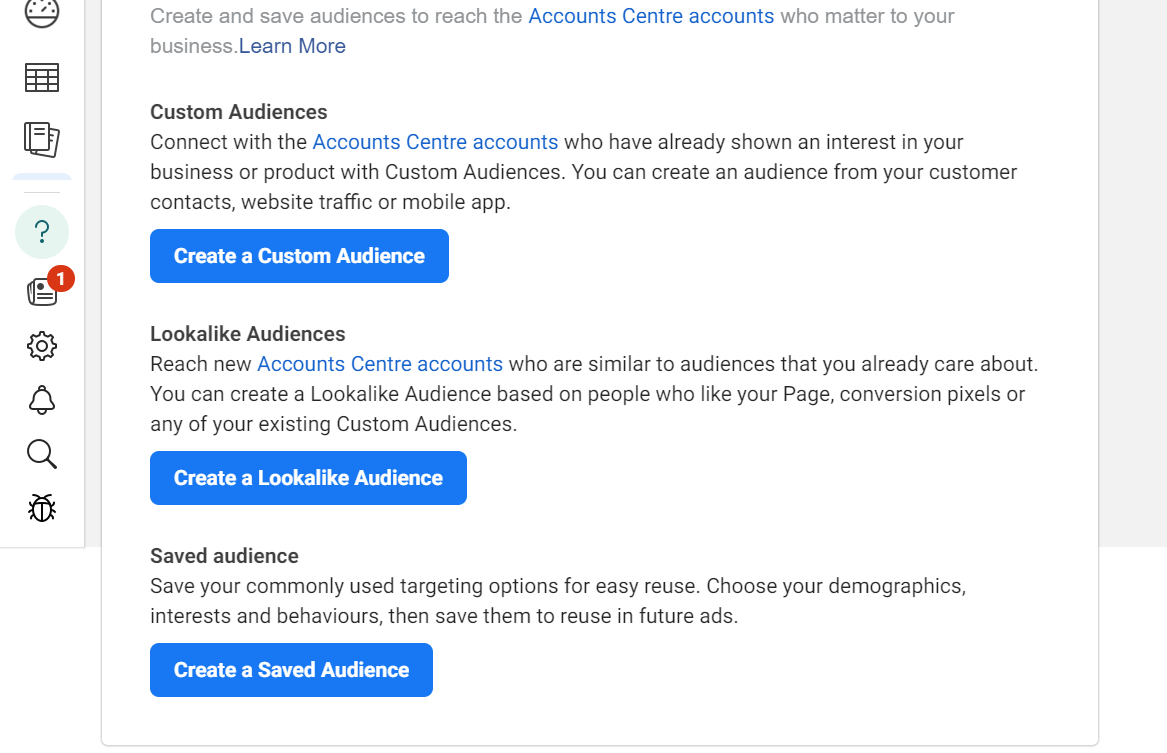Click the Saved audience section heading
This screenshot has width=1167, height=753.
(x=224, y=555)
